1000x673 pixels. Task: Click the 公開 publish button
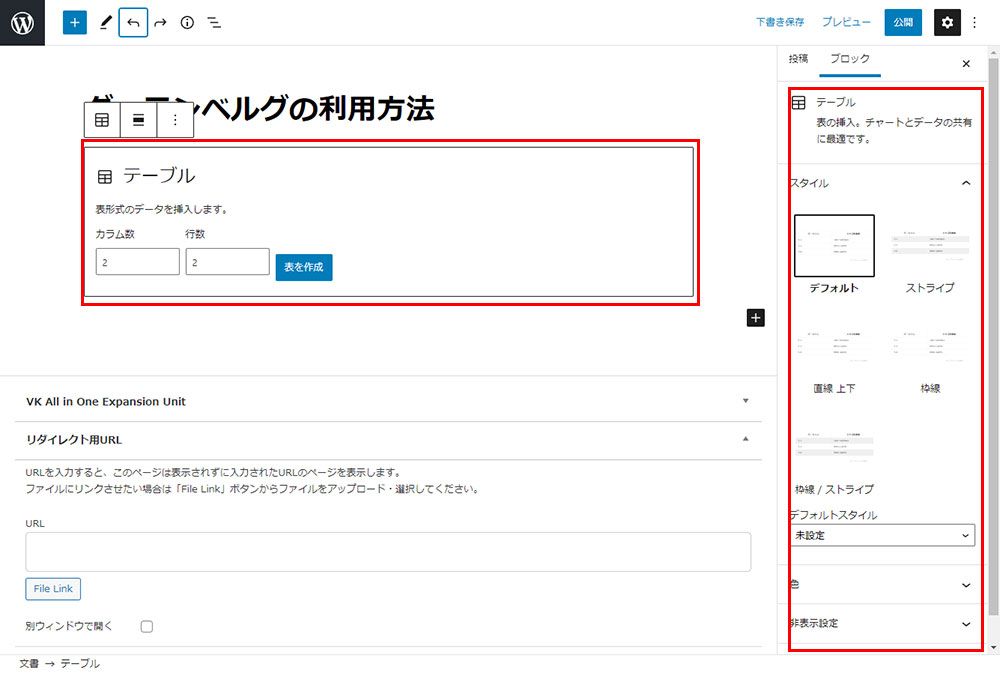(903, 22)
